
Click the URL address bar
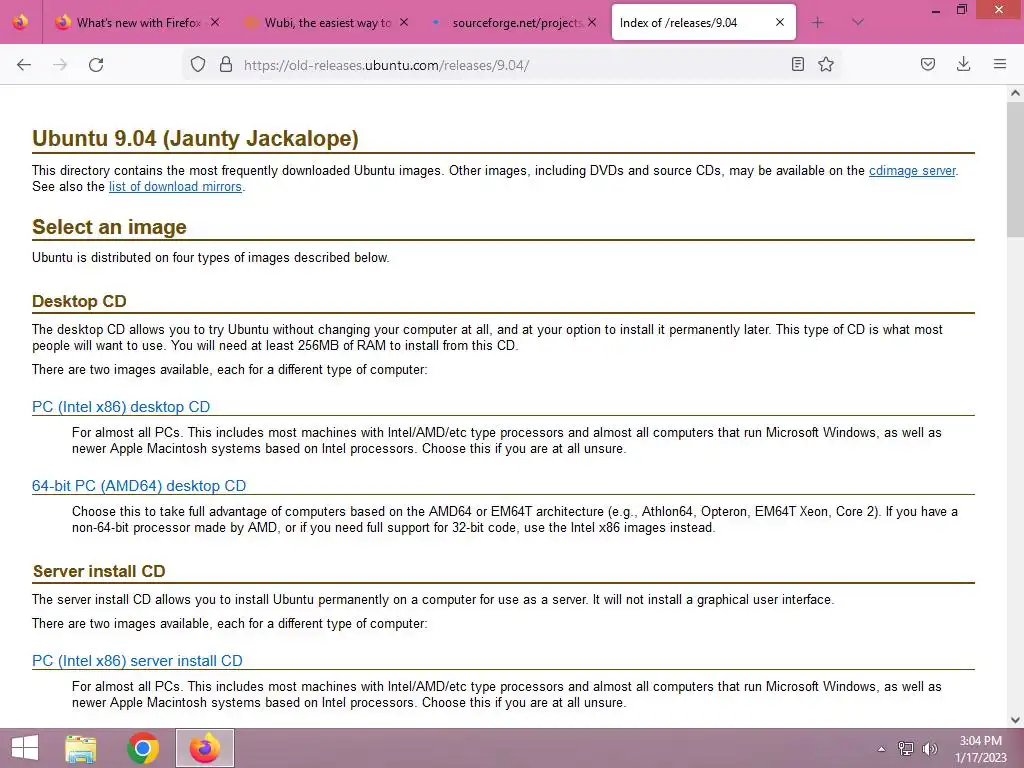click(513, 65)
